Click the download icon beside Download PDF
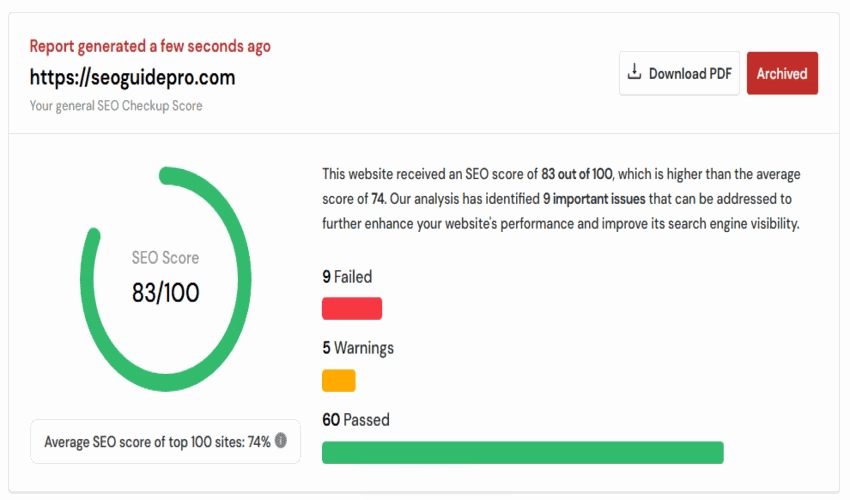The width and height of the screenshot is (850, 500). coord(634,73)
